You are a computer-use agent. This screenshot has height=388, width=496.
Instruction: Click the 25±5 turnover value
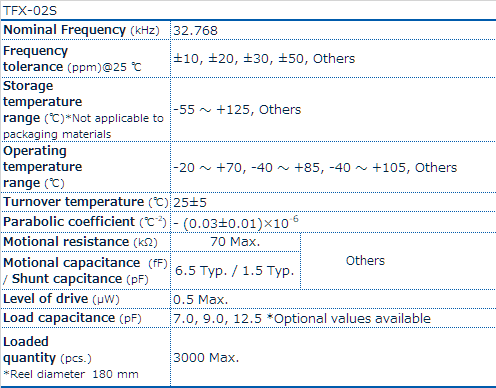coord(190,203)
